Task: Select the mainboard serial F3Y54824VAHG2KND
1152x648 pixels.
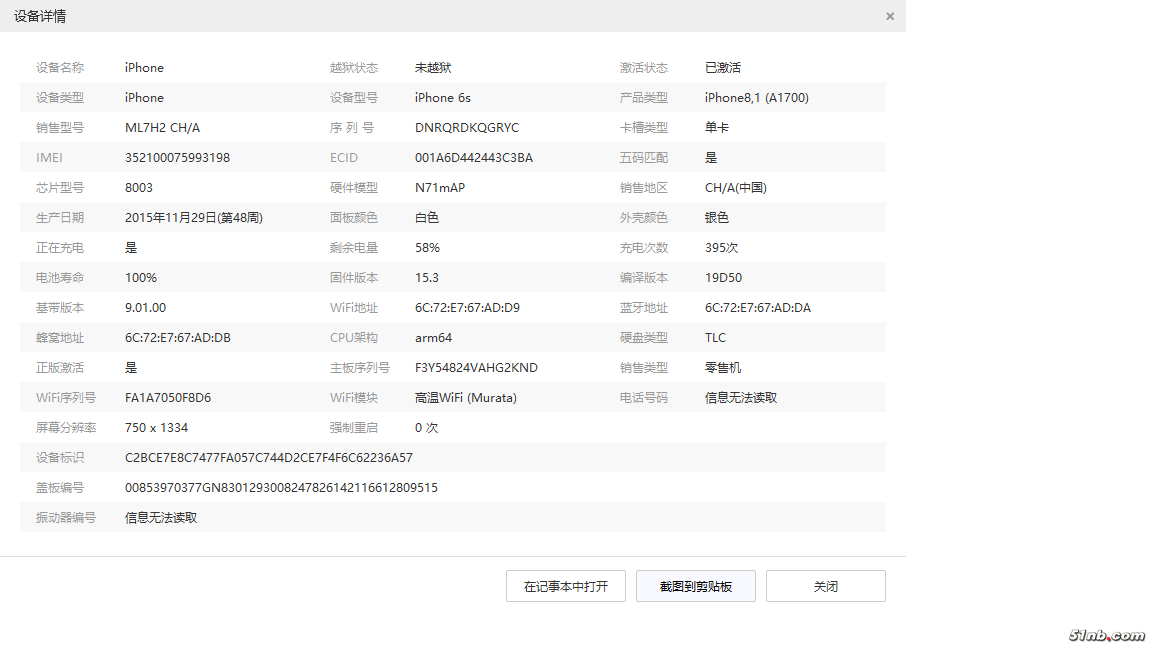Action: coord(476,368)
